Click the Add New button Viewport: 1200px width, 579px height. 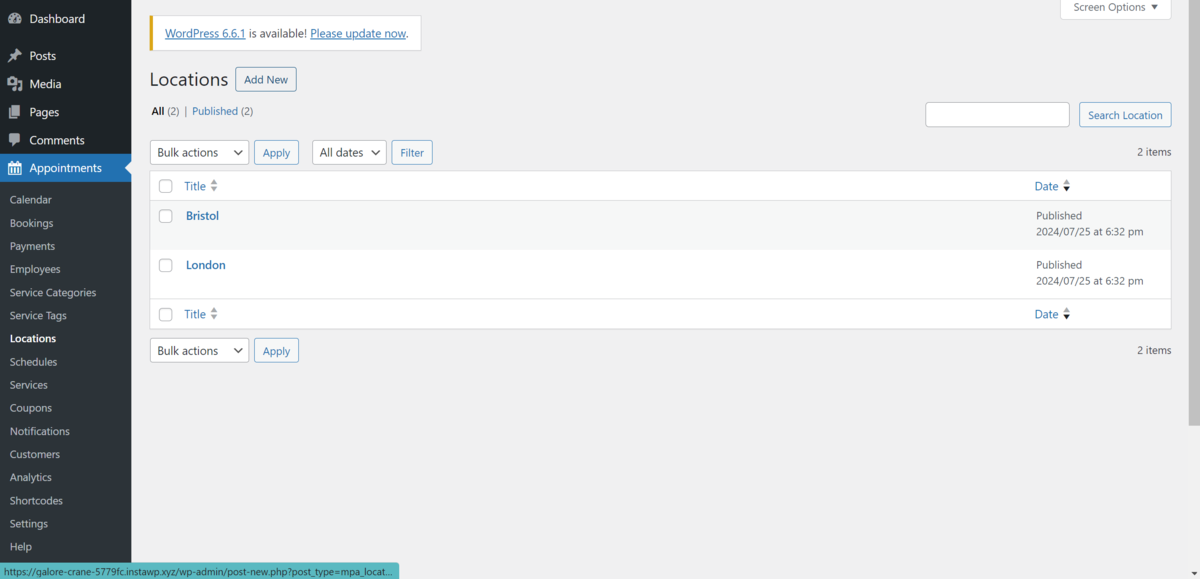pos(266,80)
